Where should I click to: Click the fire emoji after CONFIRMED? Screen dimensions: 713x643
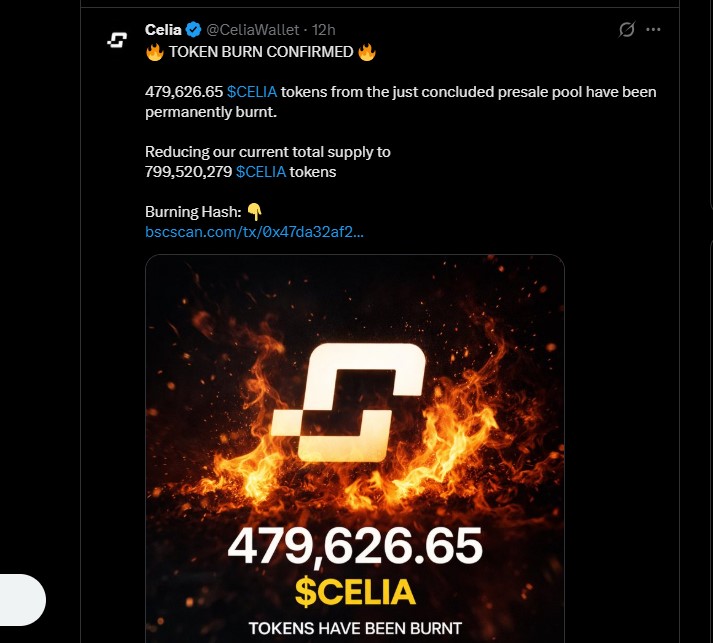coord(366,50)
